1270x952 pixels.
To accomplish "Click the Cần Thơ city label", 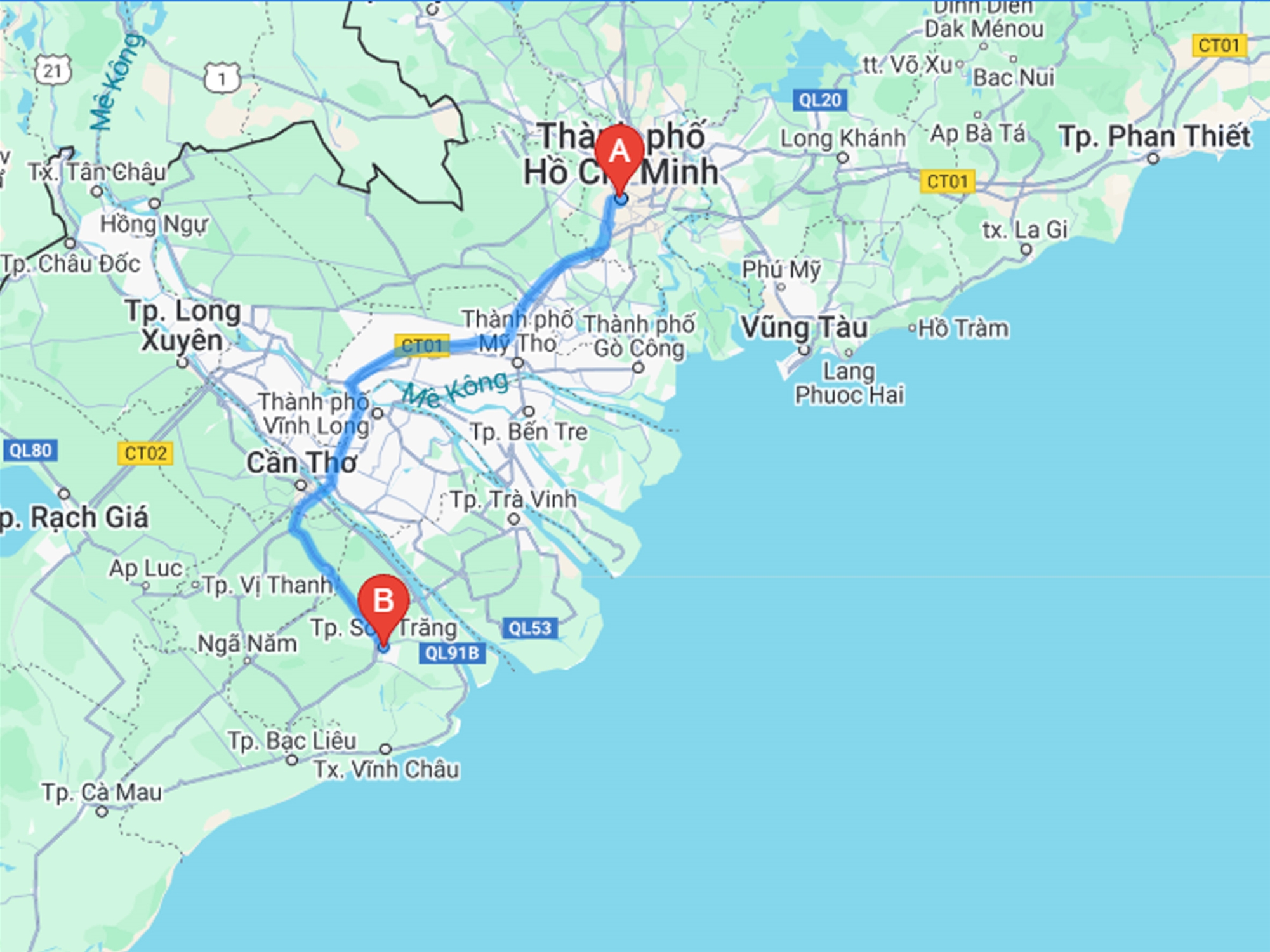I will (x=301, y=463).
